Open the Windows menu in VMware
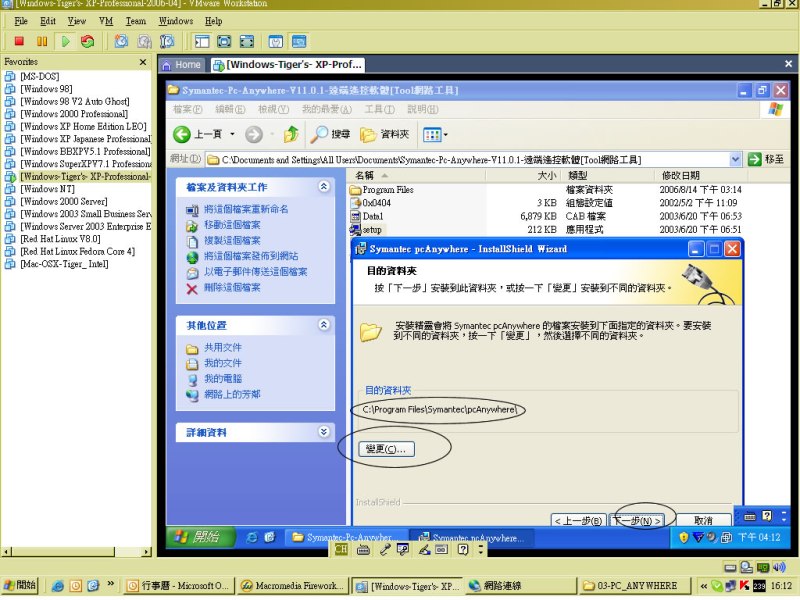800x600 pixels. point(176,21)
